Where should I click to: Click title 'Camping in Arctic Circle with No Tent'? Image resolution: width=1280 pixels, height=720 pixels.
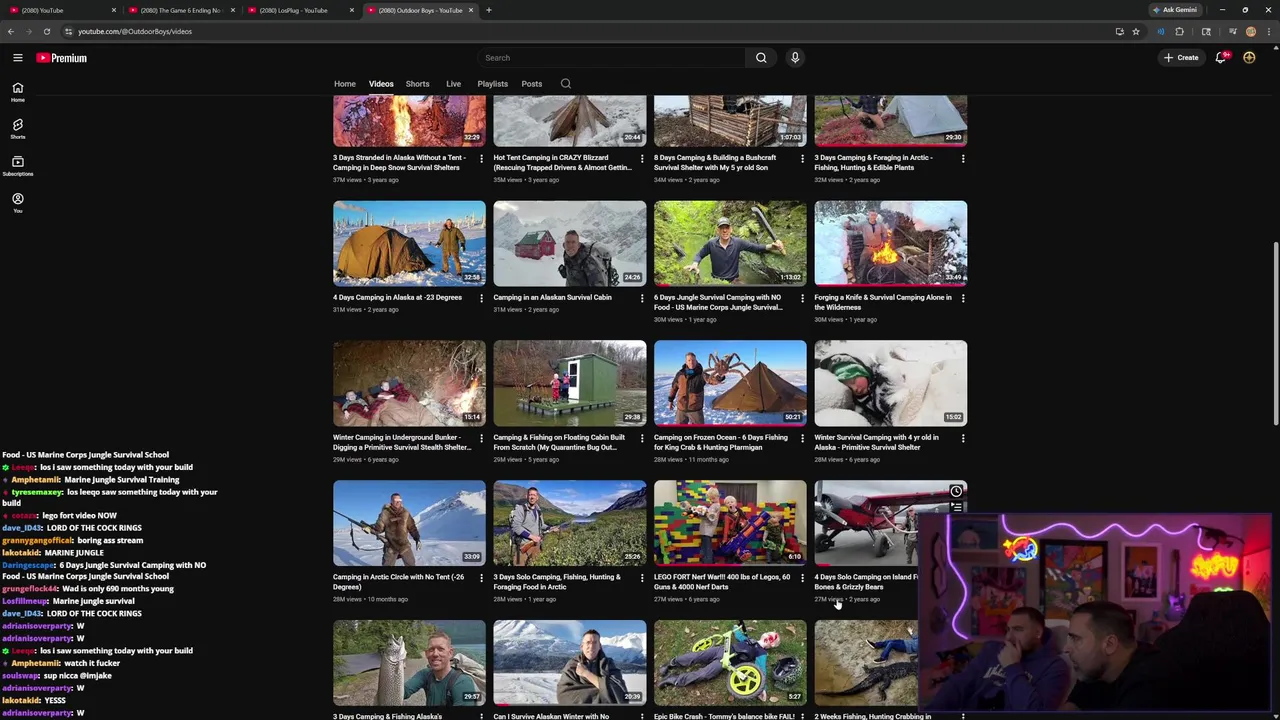point(398,582)
